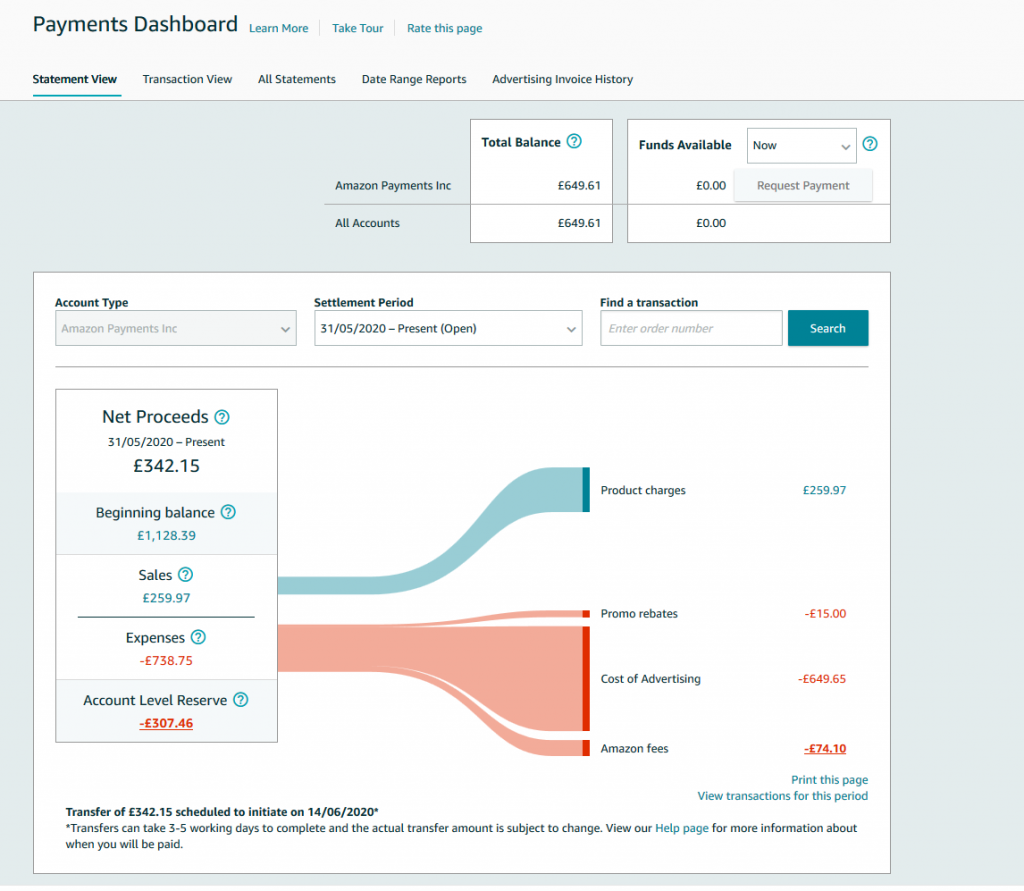Click the Request Payment button
Viewport: 1024px width, 891px height.
click(803, 186)
